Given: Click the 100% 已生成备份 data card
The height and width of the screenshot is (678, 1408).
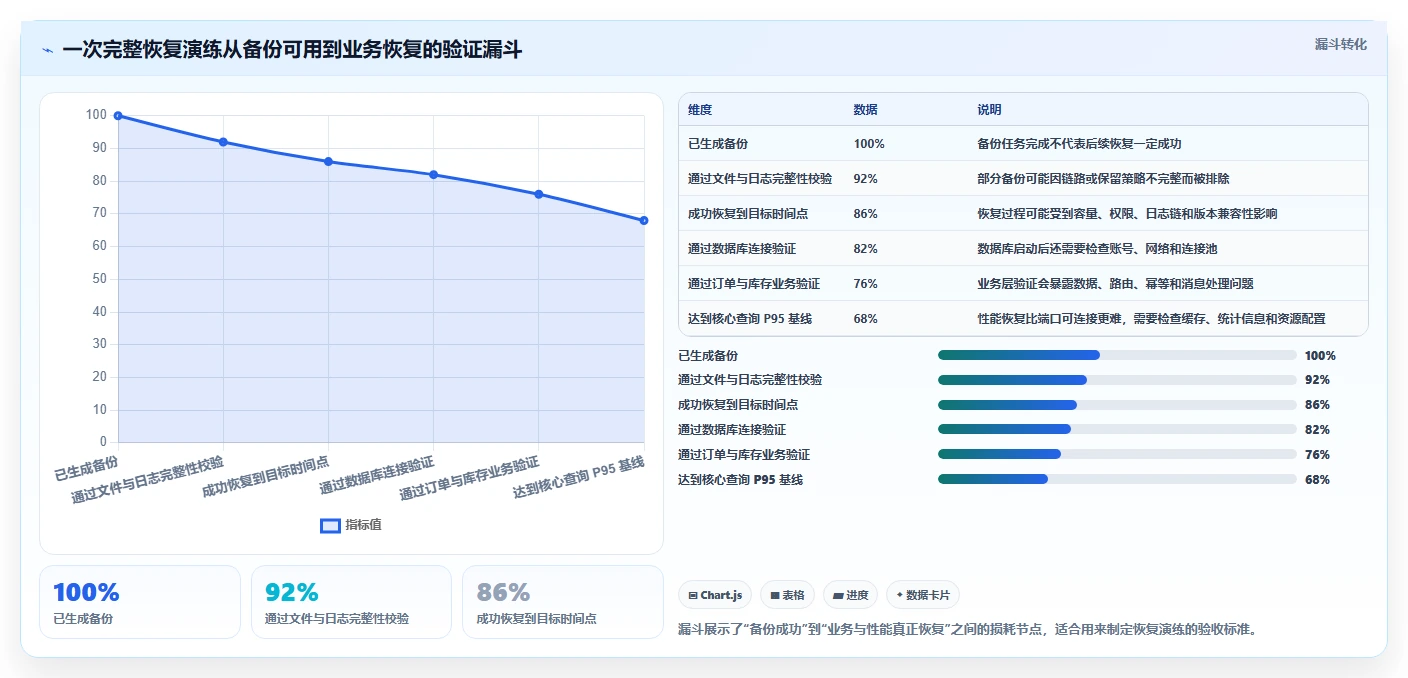Looking at the screenshot, I should point(140,602).
